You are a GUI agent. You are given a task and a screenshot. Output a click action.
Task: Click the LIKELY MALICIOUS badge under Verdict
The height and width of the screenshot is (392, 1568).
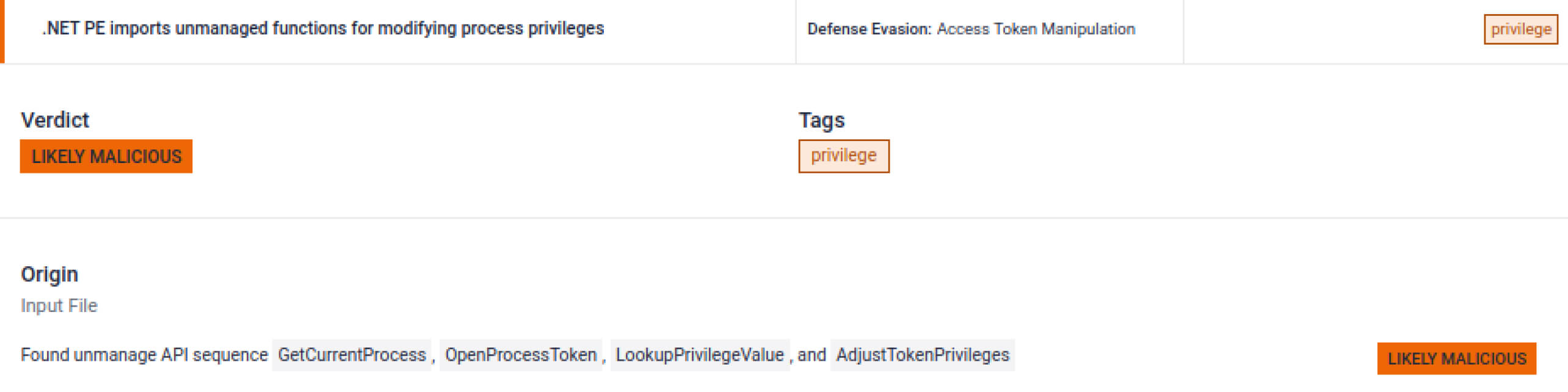click(106, 156)
